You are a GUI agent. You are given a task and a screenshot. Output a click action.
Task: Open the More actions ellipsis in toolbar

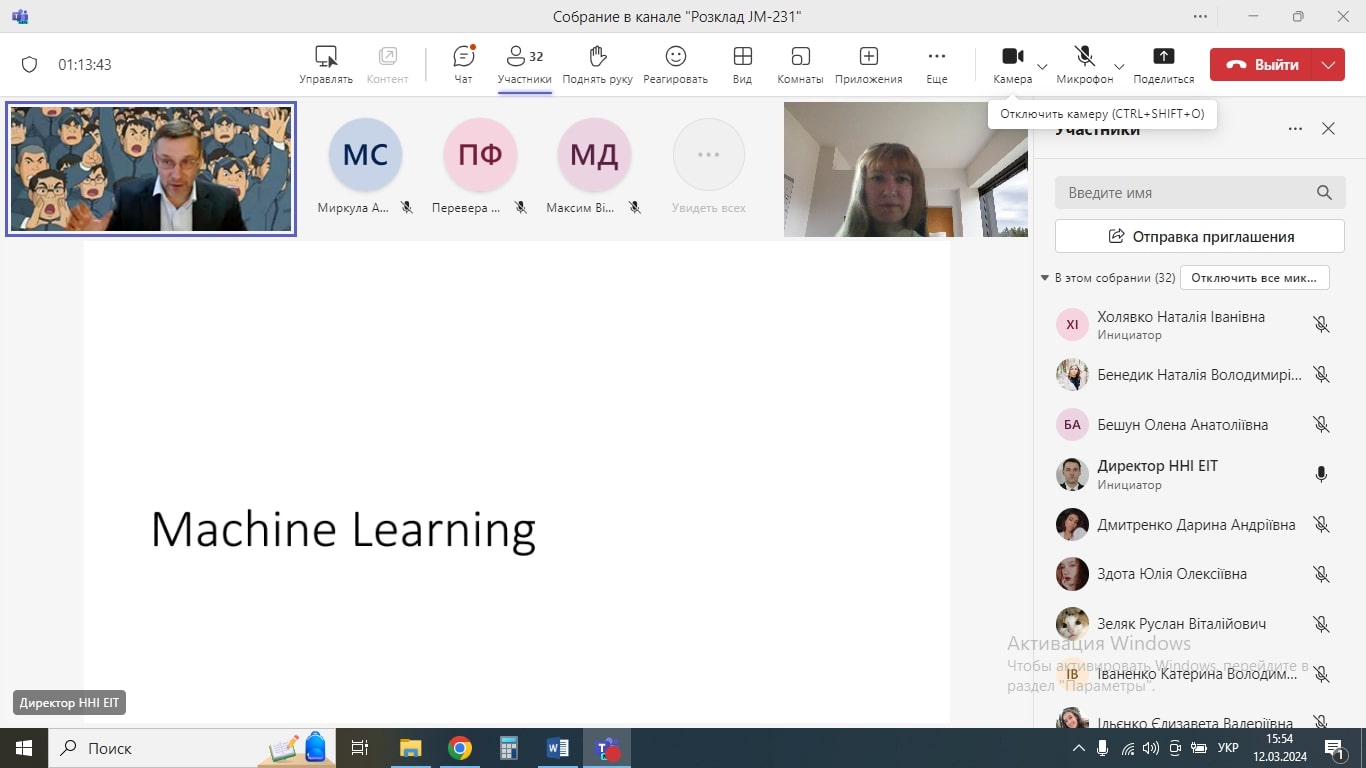[936, 57]
